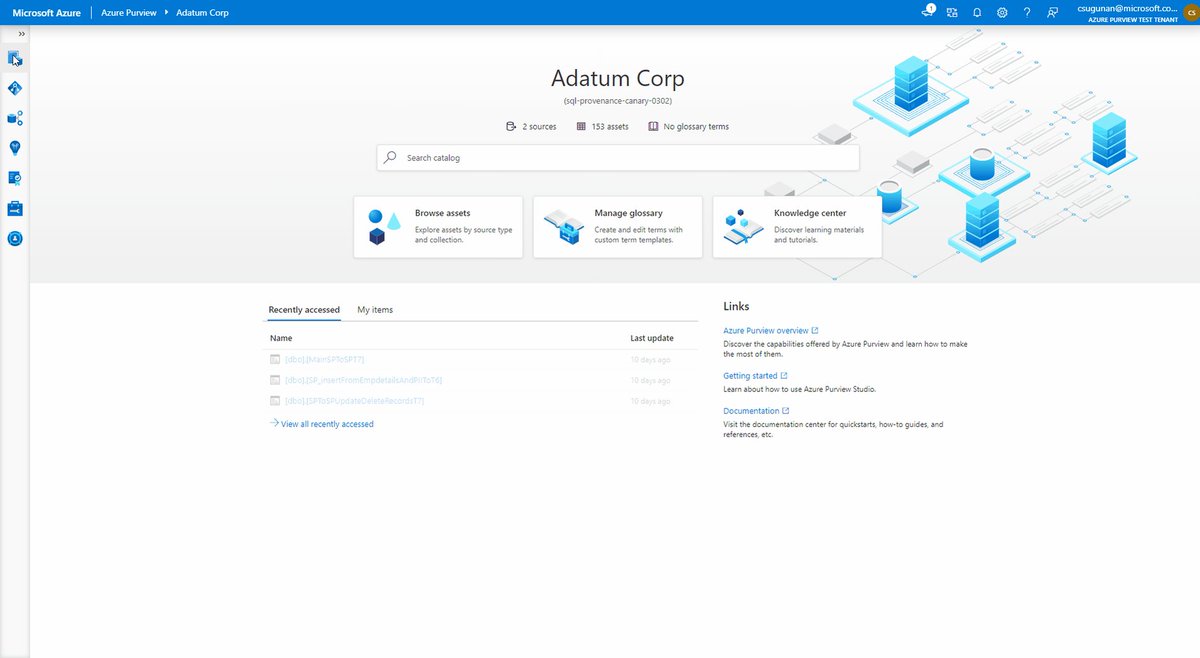The image size is (1200, 658).
Task: Switch to the My items tab
Action: (x=375, y=310)
